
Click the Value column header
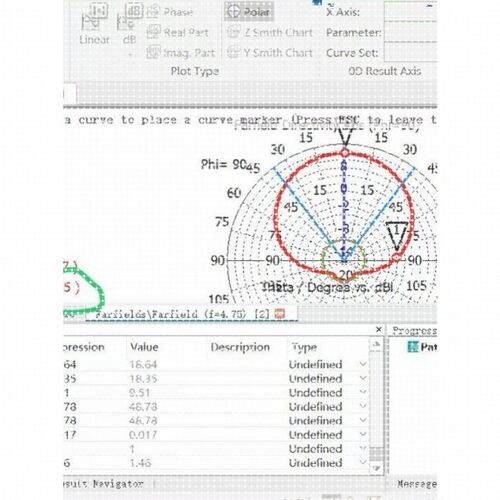144,347
